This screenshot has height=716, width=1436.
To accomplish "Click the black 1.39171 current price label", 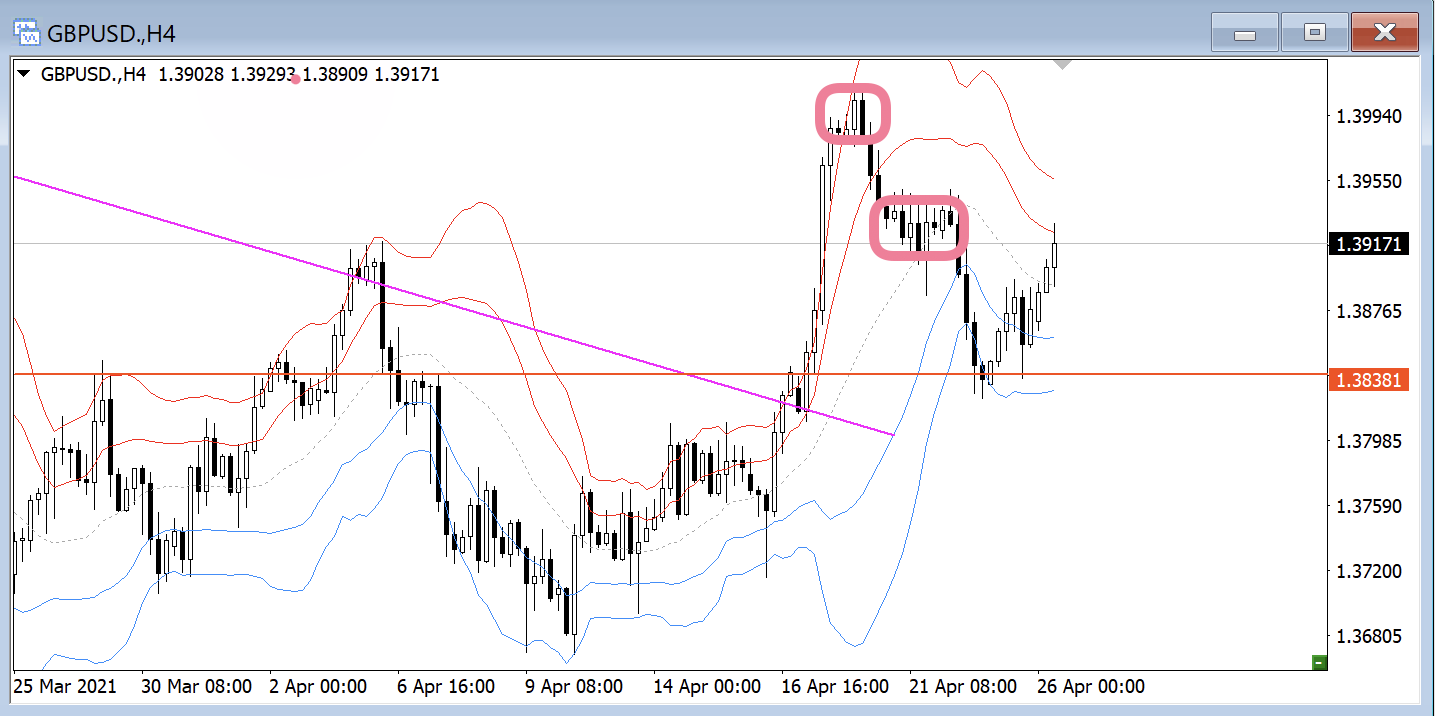I will 1366,245.
